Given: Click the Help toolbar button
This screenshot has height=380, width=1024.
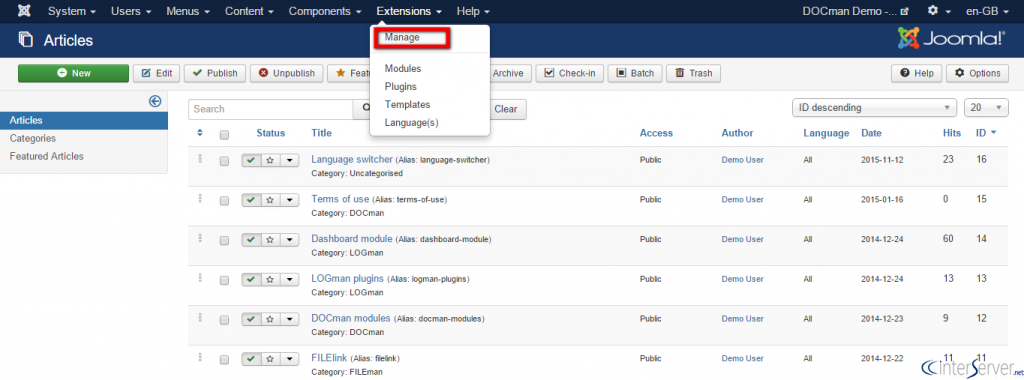Looking at the screenshot, I should 917,73.
